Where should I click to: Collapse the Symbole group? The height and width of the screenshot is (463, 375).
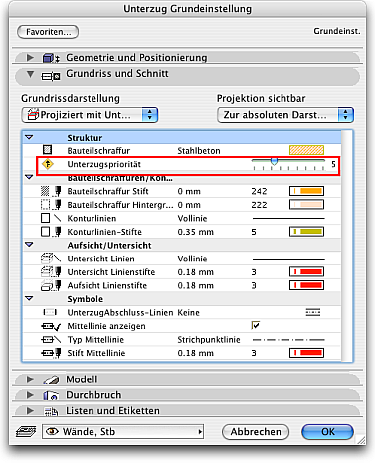point(29,298)
